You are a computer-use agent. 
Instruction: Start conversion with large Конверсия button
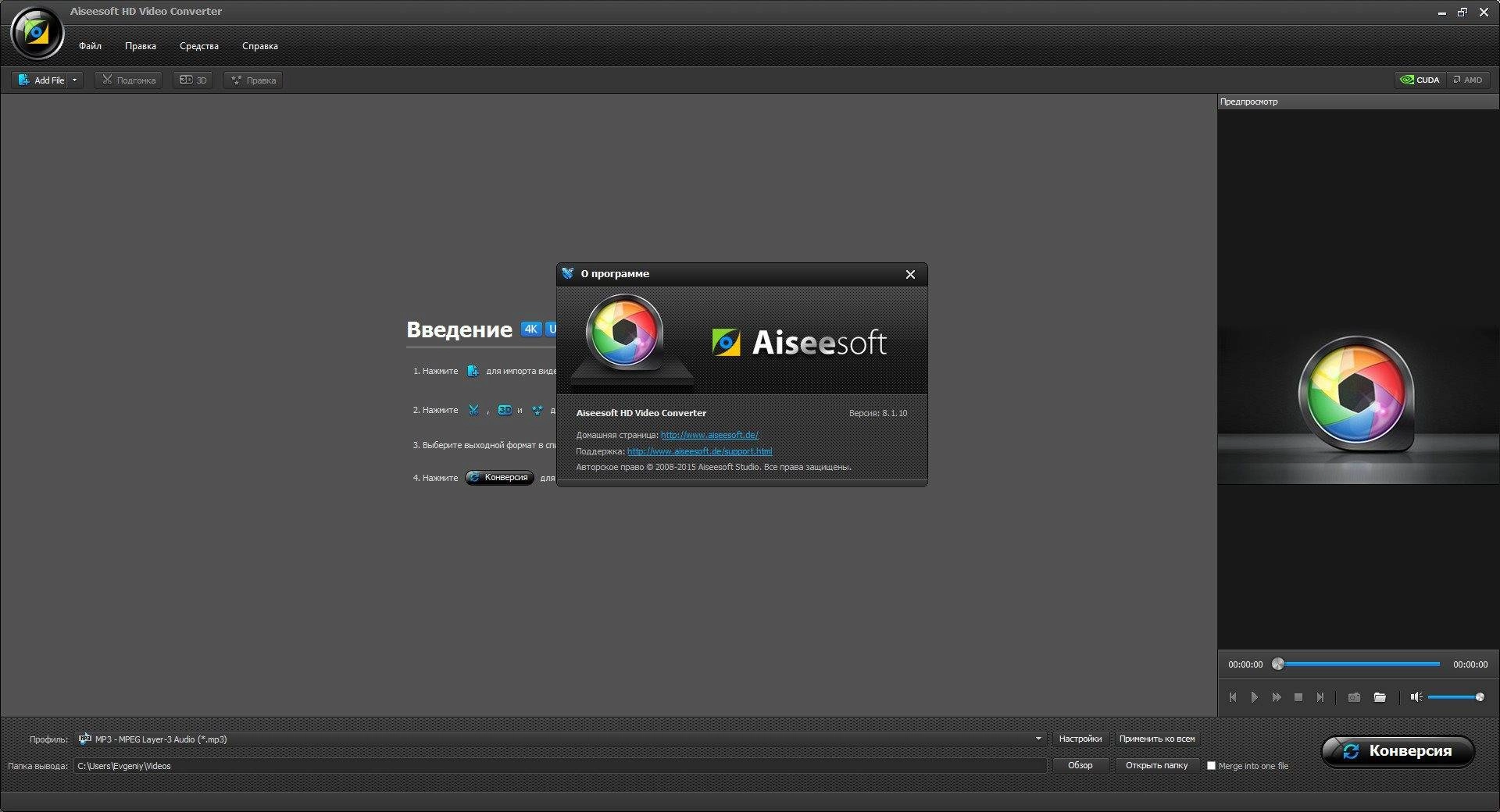(1398, 751)
